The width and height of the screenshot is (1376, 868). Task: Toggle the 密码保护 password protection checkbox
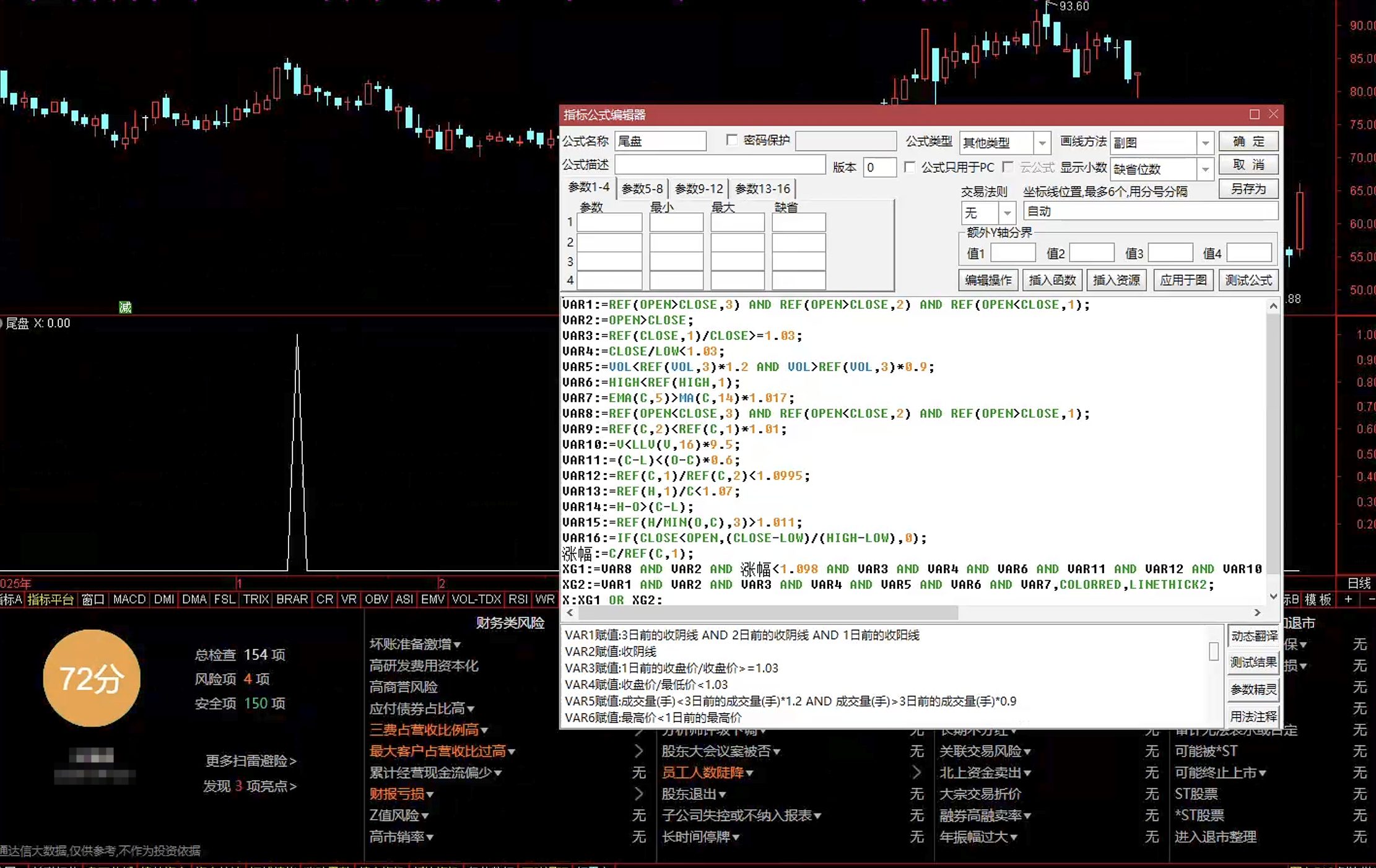click(x=732, y=141)
